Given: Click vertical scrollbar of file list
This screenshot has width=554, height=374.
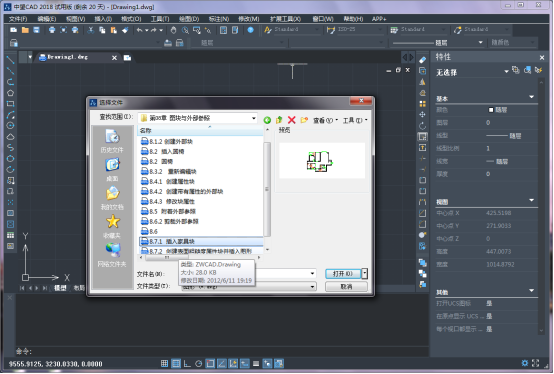Looking at the screenshot, I should click(267, 189).
